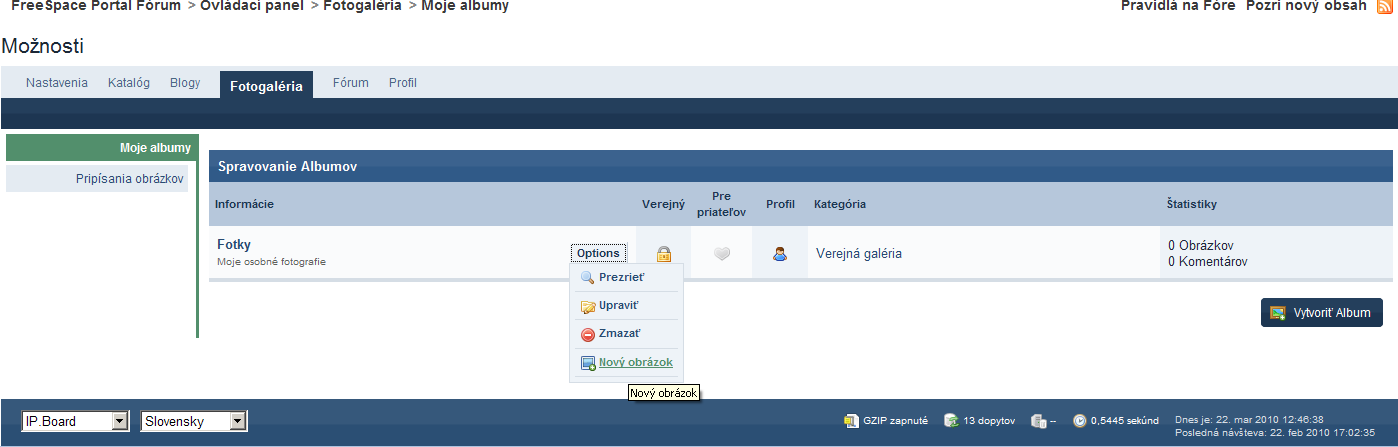Click the RSS feed icon
This screenshot has width=1398, height=447.
click(x=1385, y=6)
